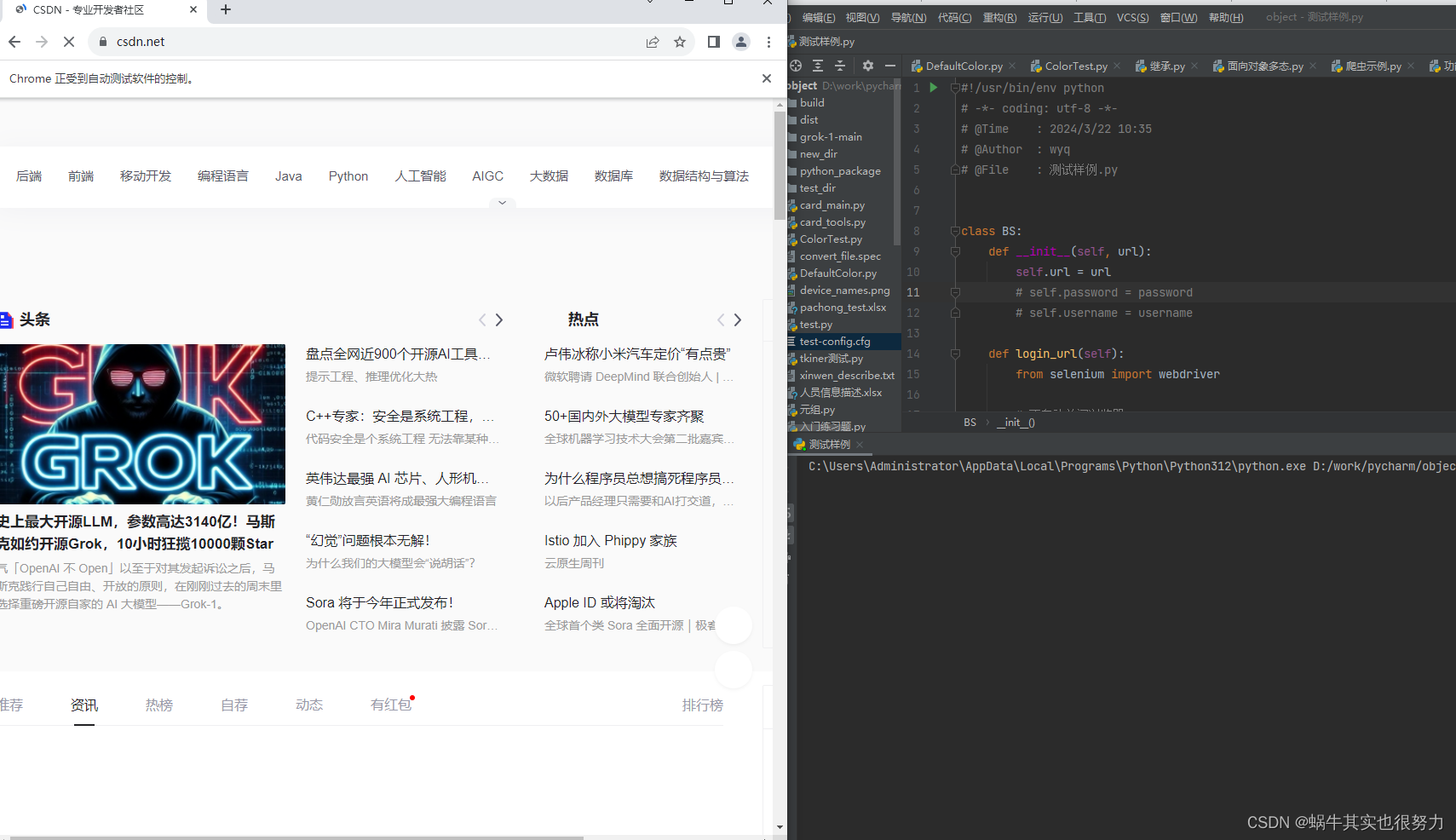Run the script via green gutter arrow
This screenshot has width=1456, height=840.
coord(933,87)
